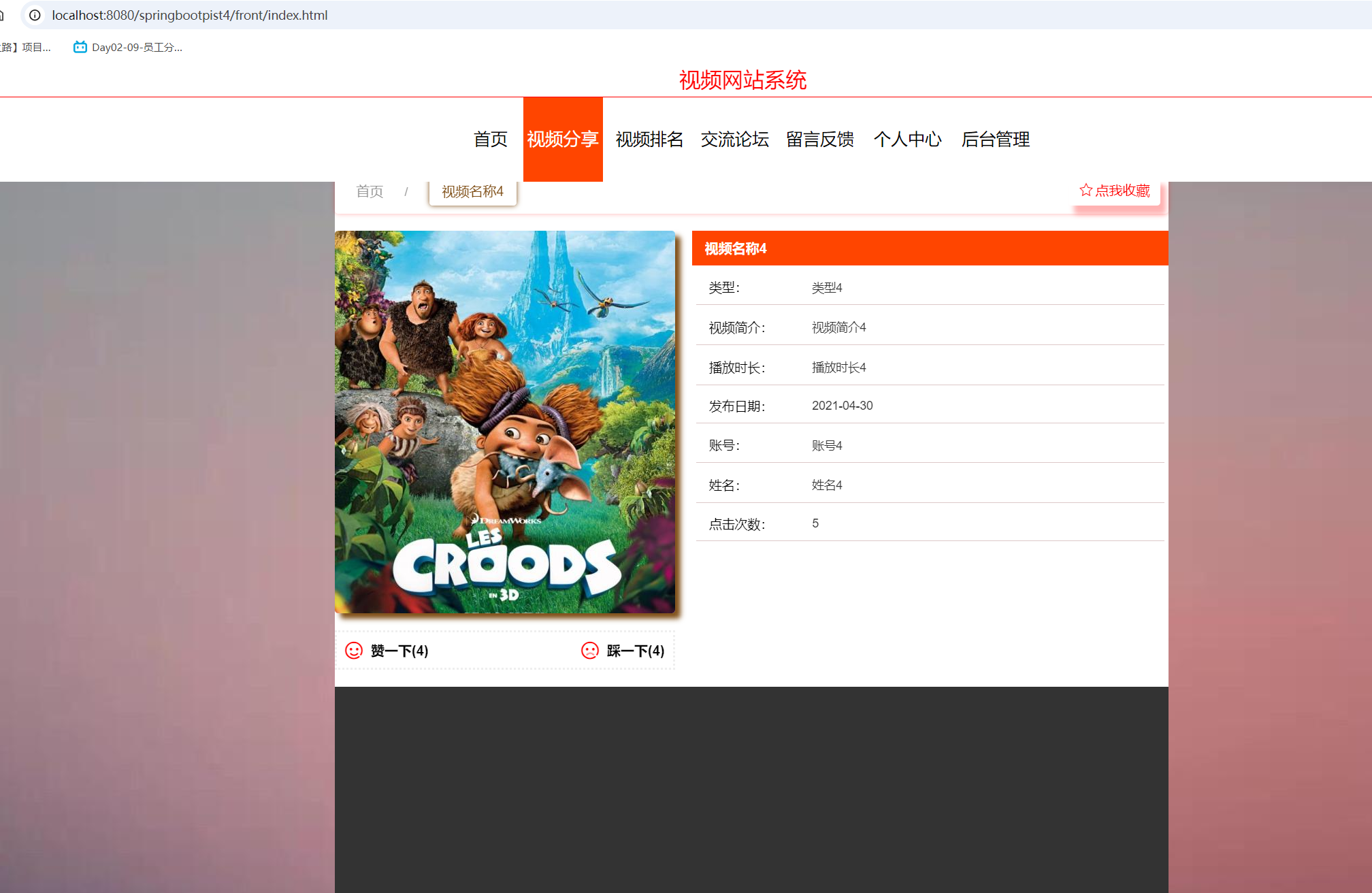This screenshot has width=1372, height=893.
Task: Click the smiley face icon beside 赞一下
Action: point(353,651)
